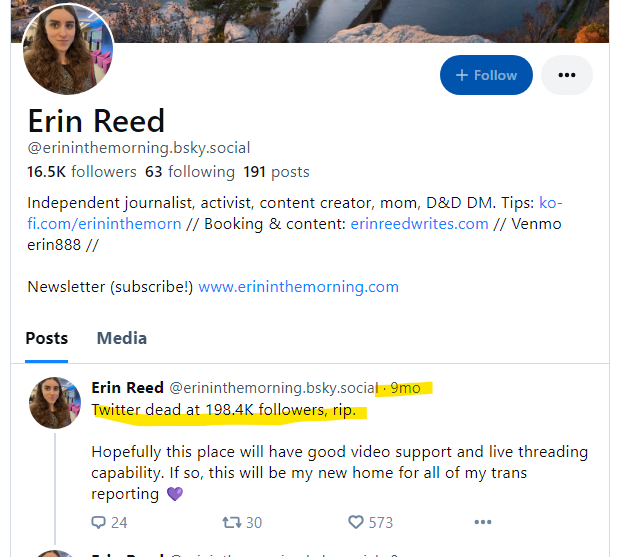
Task: Select the Posts tab
Action: point(47,339)
